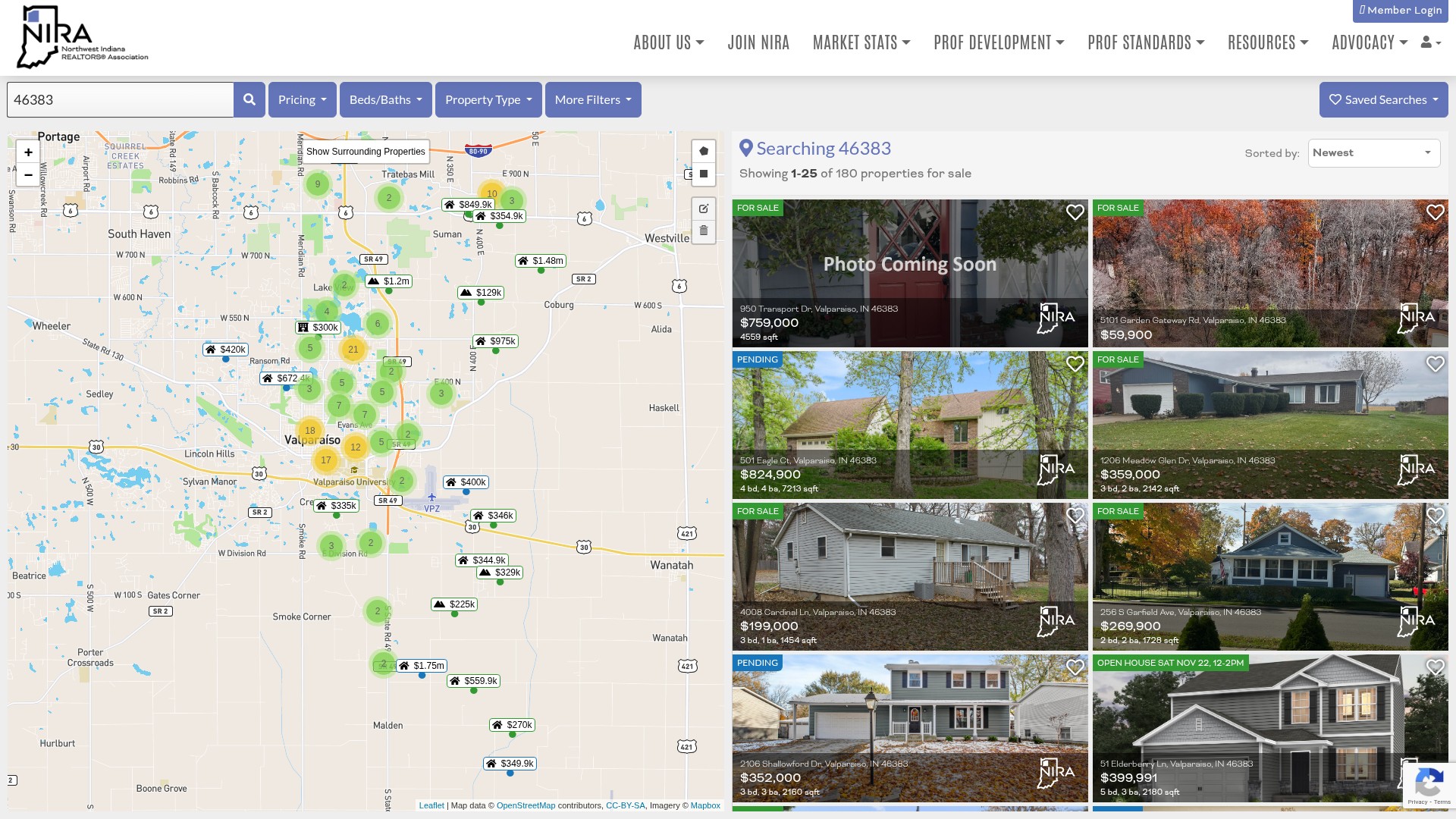
Task: Open the Beds/Baths filter dropdown
Action: pos(385,99)
